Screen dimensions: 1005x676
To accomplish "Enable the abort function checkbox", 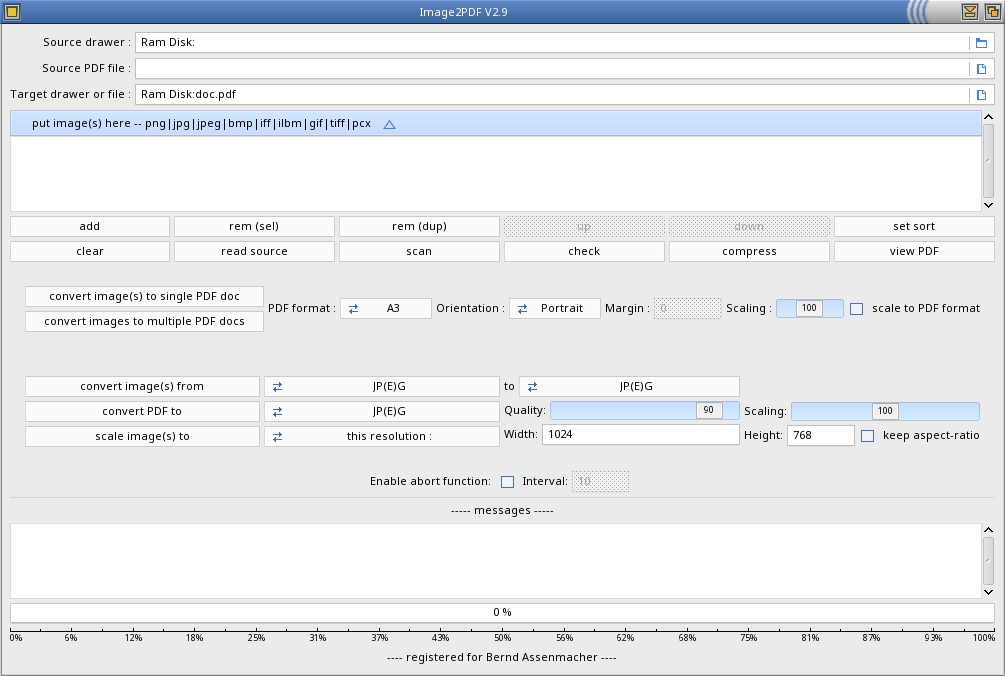I will click(507, 482).
